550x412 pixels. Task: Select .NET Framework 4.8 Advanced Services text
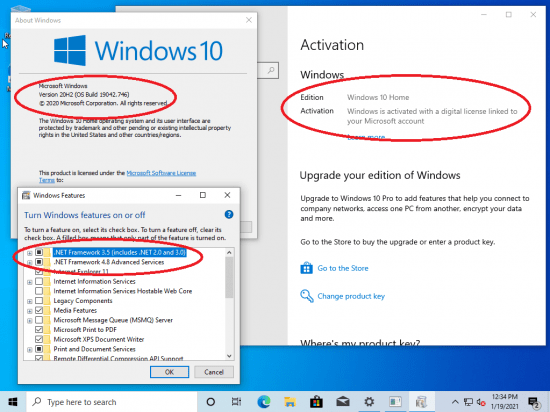[109, 262]
